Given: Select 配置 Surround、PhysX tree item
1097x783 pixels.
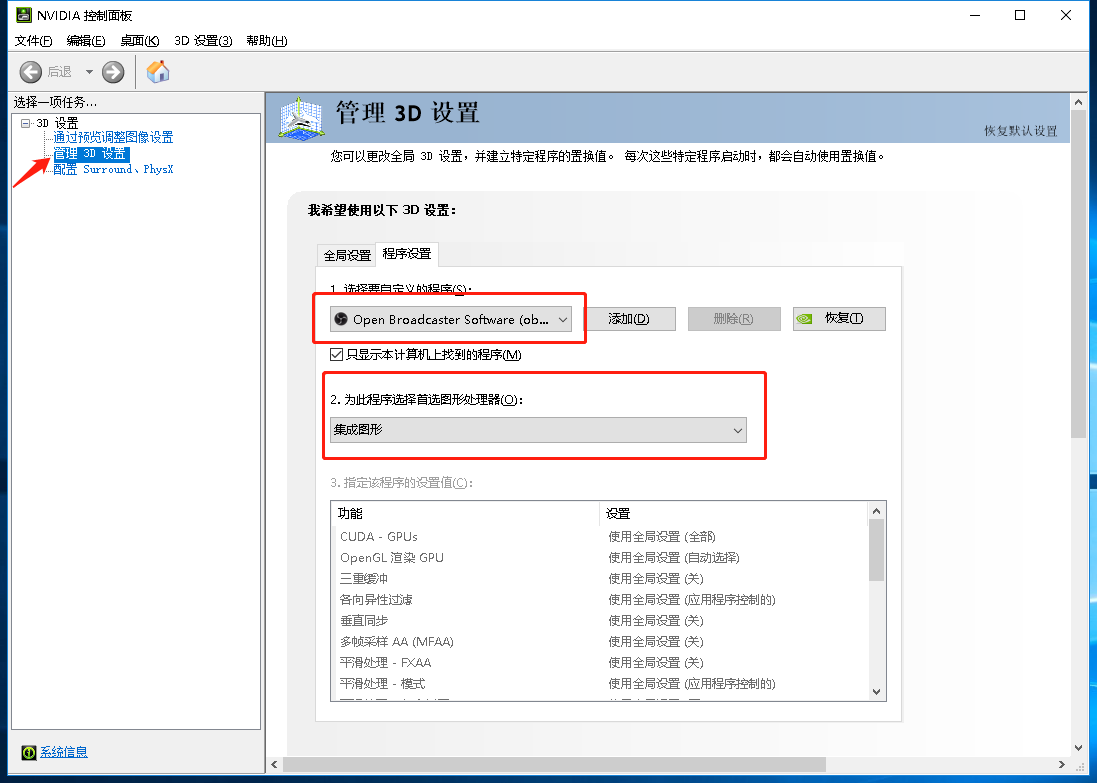Looking at the screenshot, I should [113, 169].
